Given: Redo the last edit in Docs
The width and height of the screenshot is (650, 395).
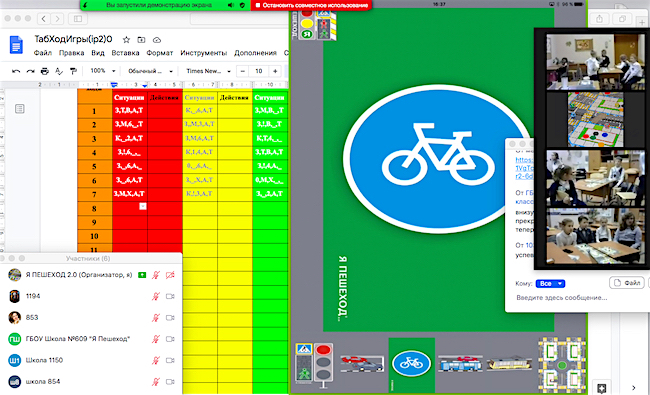Looking at the screenshot, I should pyautogui.click(x=30, y=71).
